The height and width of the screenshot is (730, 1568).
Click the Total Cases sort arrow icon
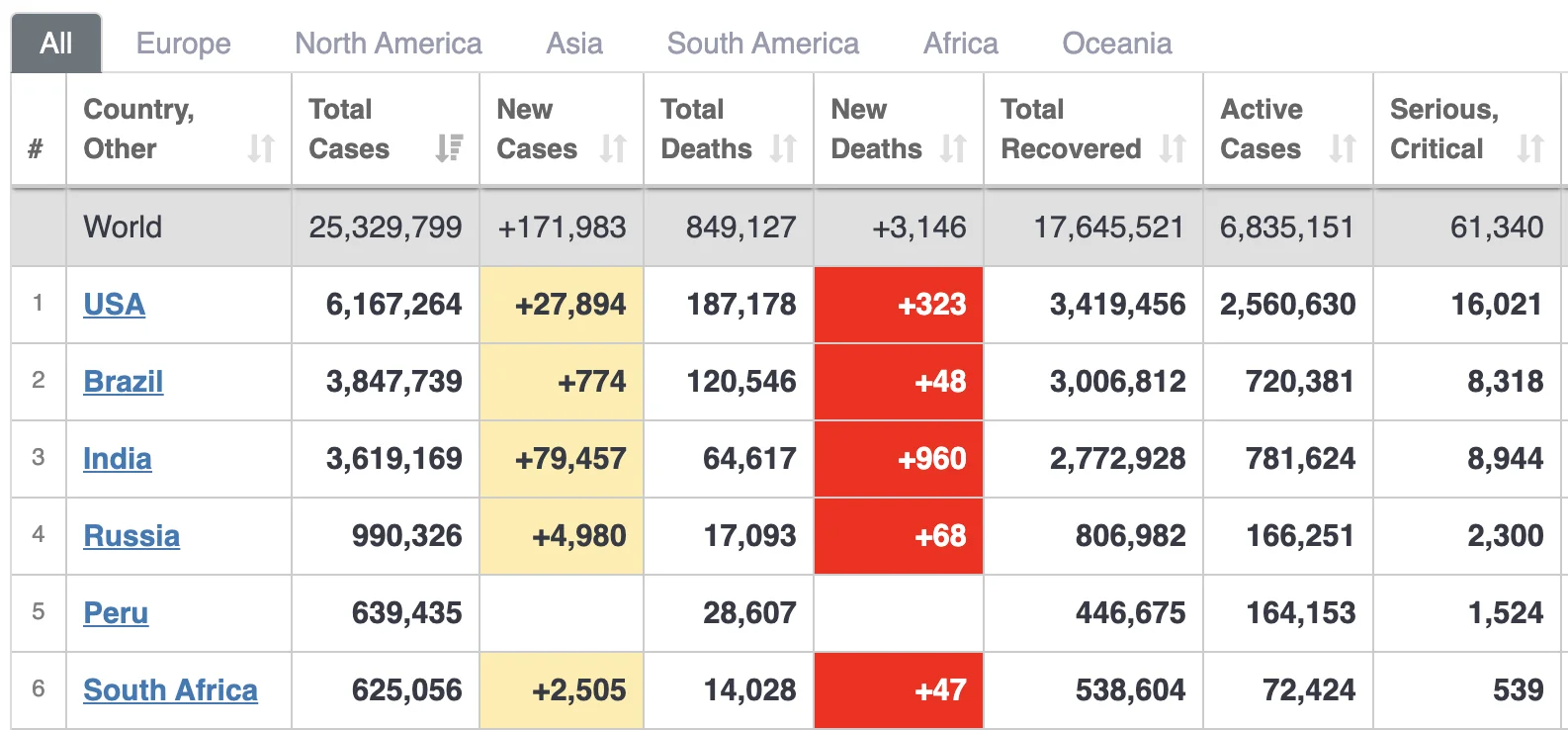point(449,148)
